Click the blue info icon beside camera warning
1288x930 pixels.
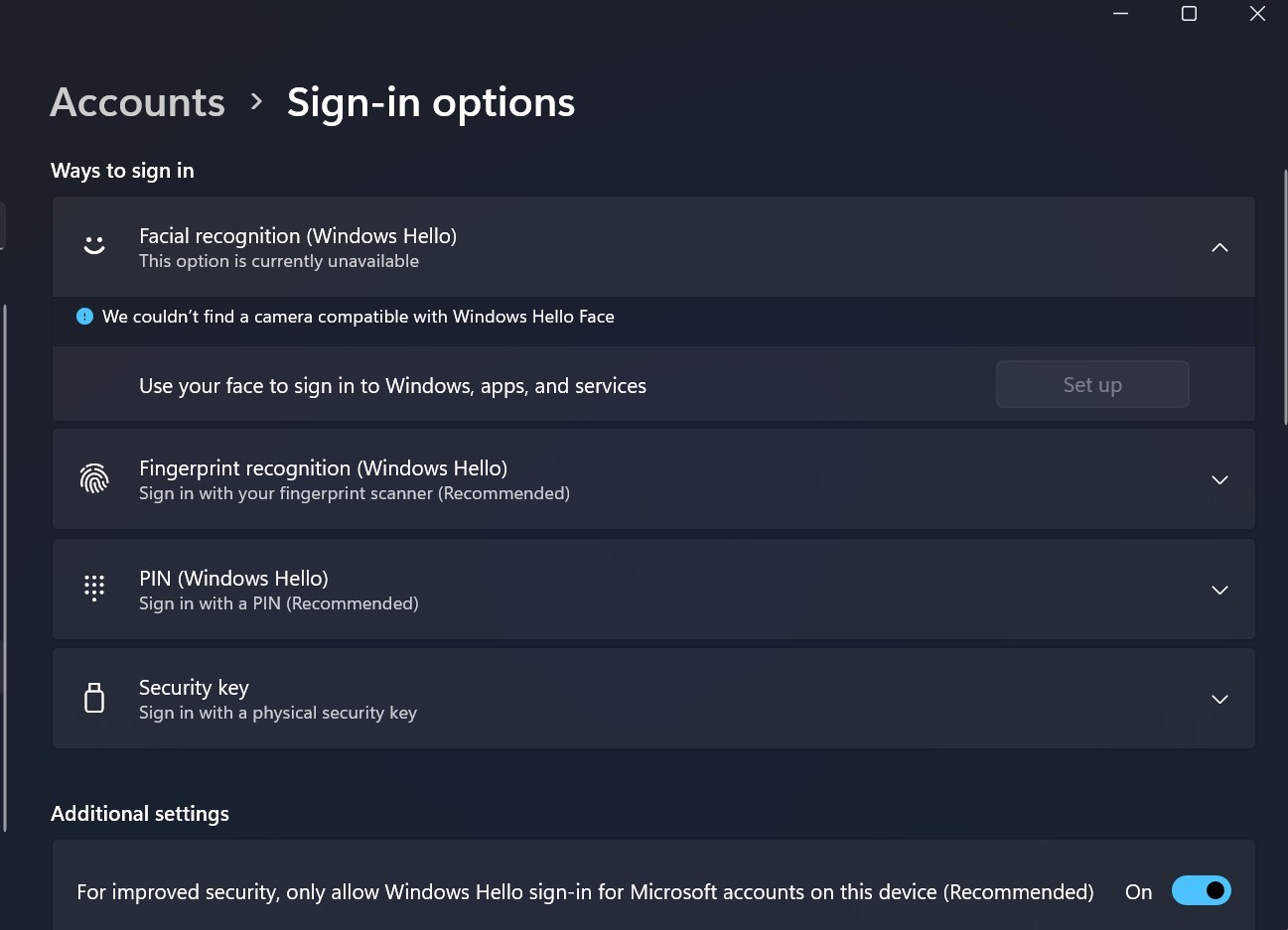pos(85,317)
